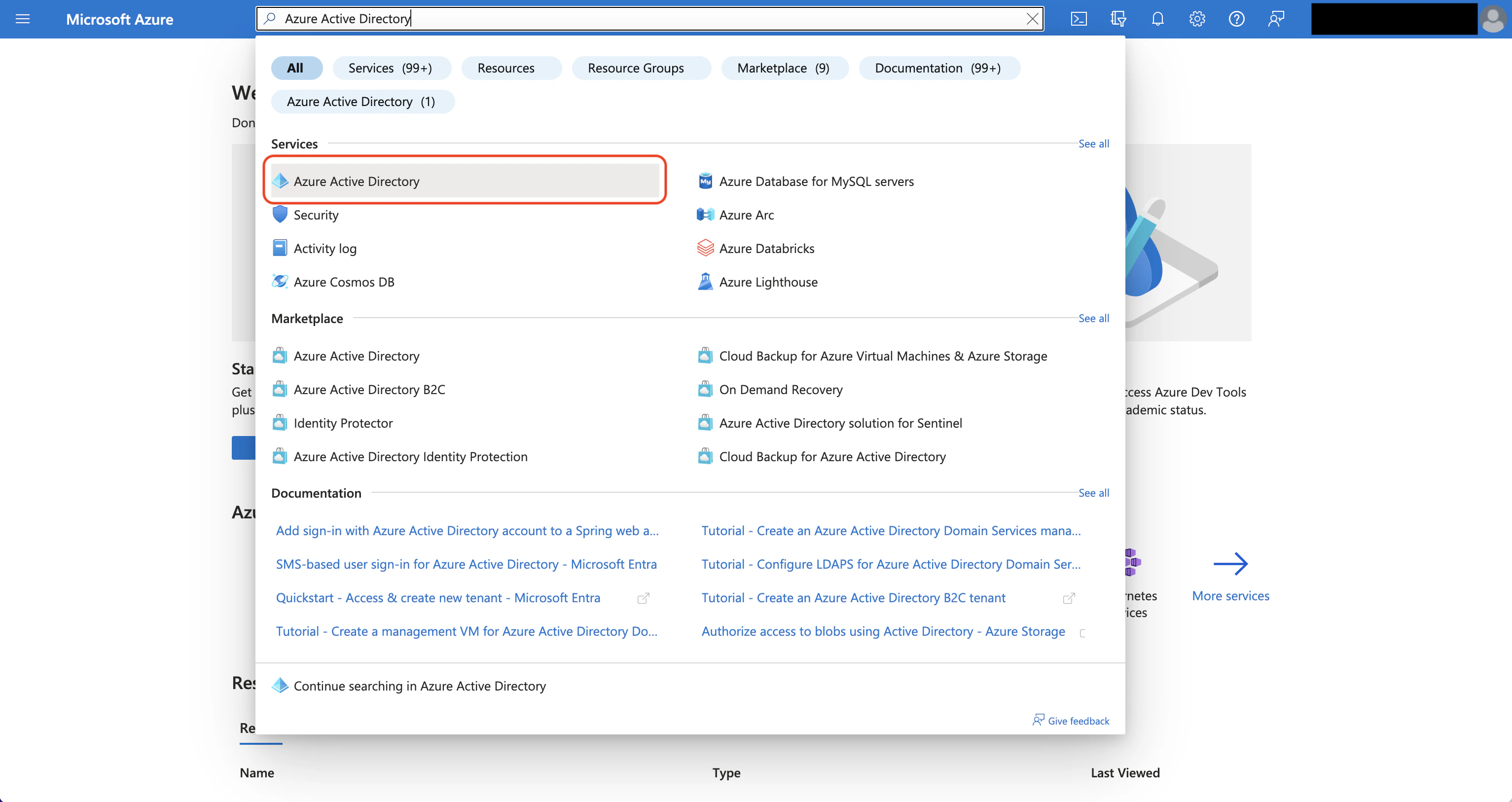The height and width of the screenshot is (802, 1512).
Task: Open Tutorial Create Domain Services managed domain
Action: click(x=891, y=531)
